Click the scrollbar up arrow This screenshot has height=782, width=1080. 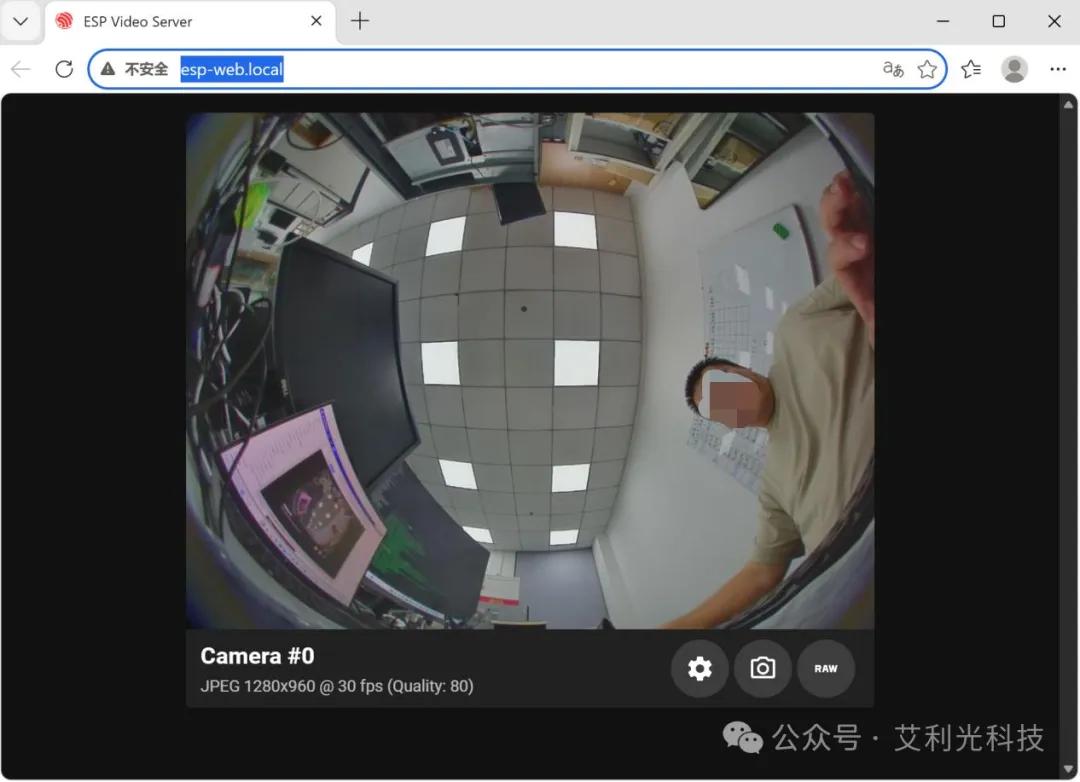(1068, 105)
